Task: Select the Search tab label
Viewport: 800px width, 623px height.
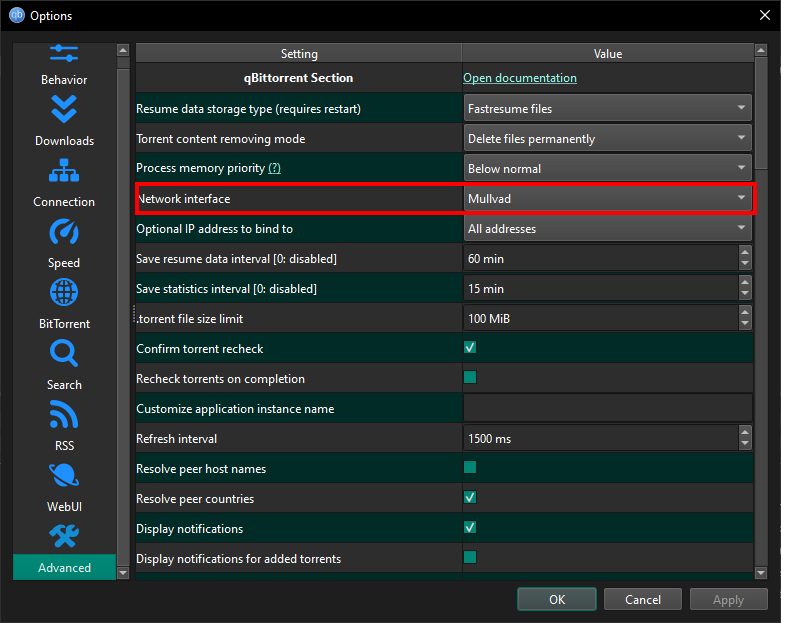Action: 64,385
